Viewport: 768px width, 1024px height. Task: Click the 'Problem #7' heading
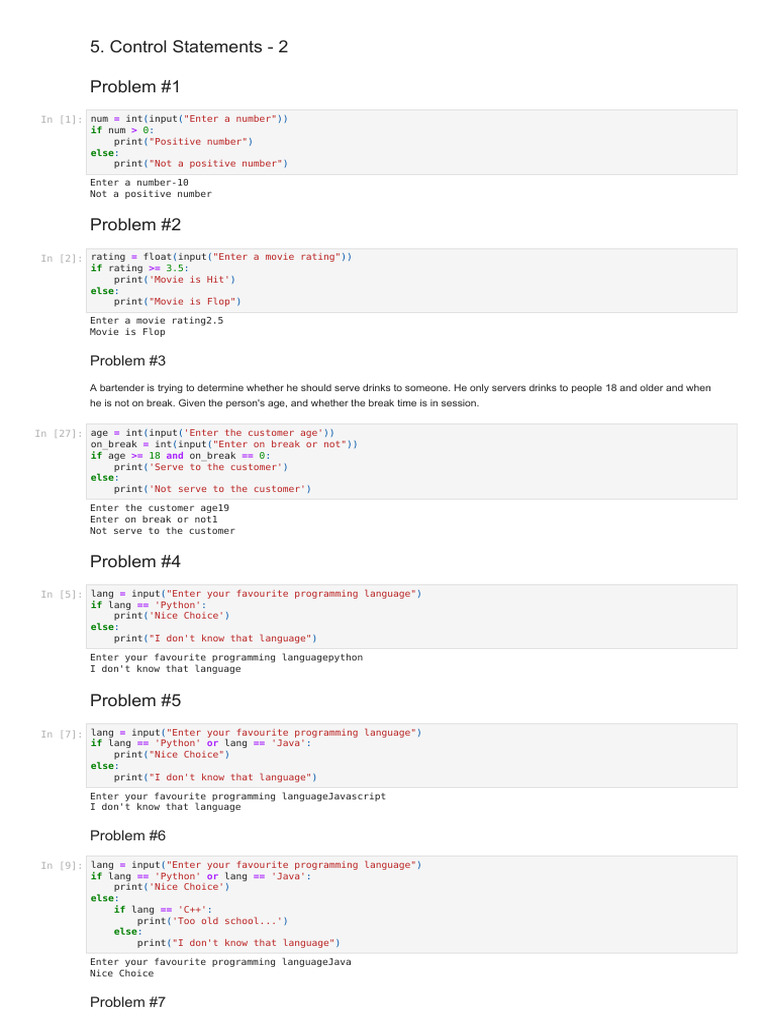click(x=128, y=1002)
